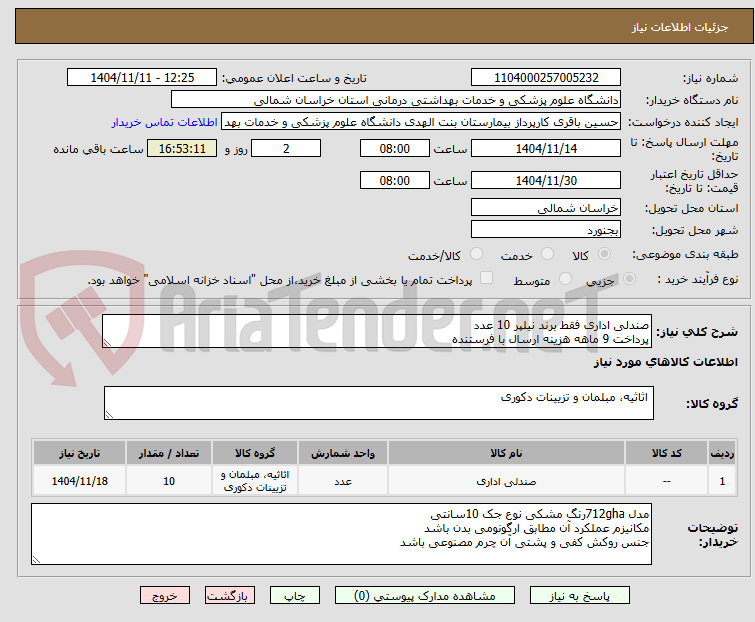
Task: Click the announcement date field 1404/11/11 - 12:25
Action: click(x=142, y=78)
